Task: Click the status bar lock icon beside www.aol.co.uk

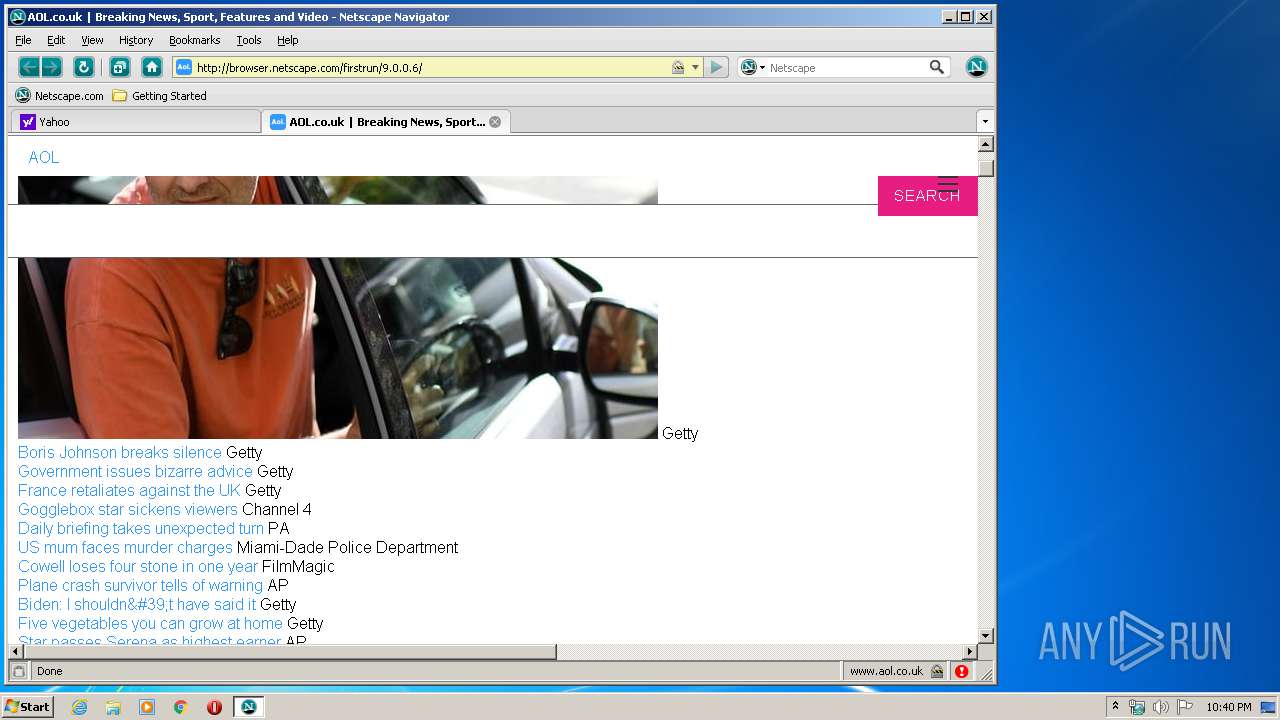Action: tap(937, 671)
